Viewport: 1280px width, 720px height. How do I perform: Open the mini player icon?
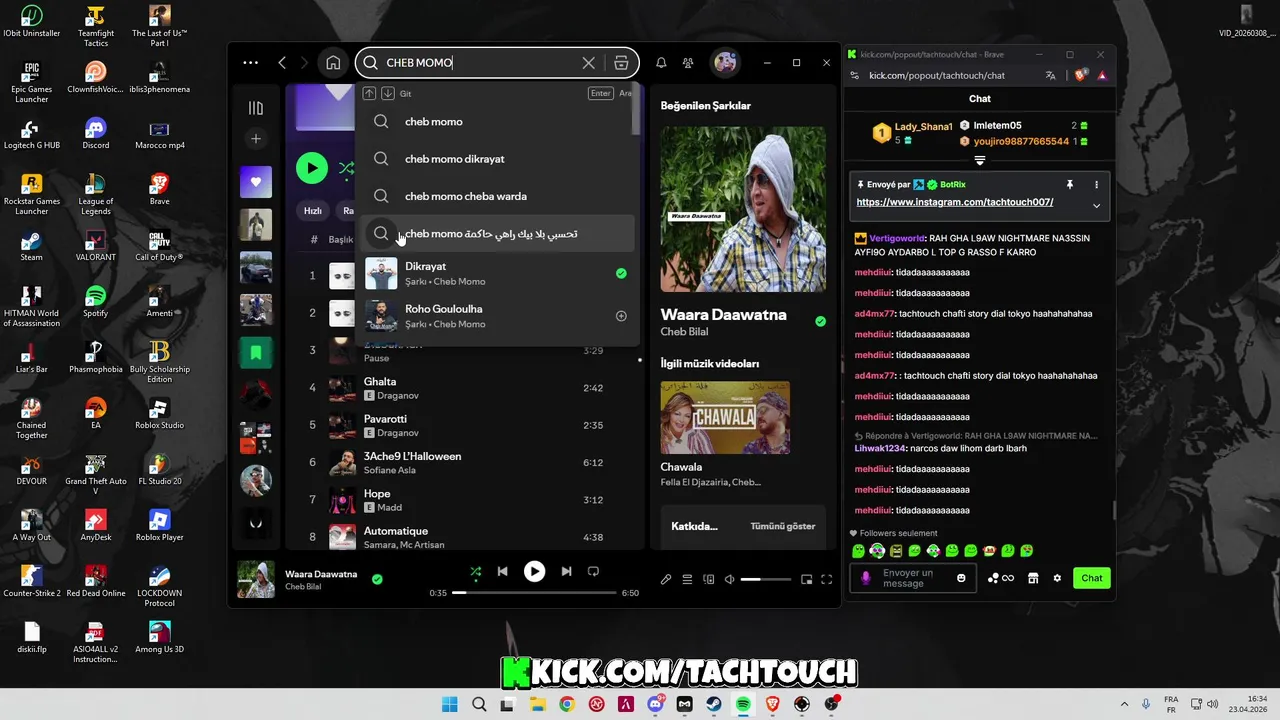click(x=806, y=579)
